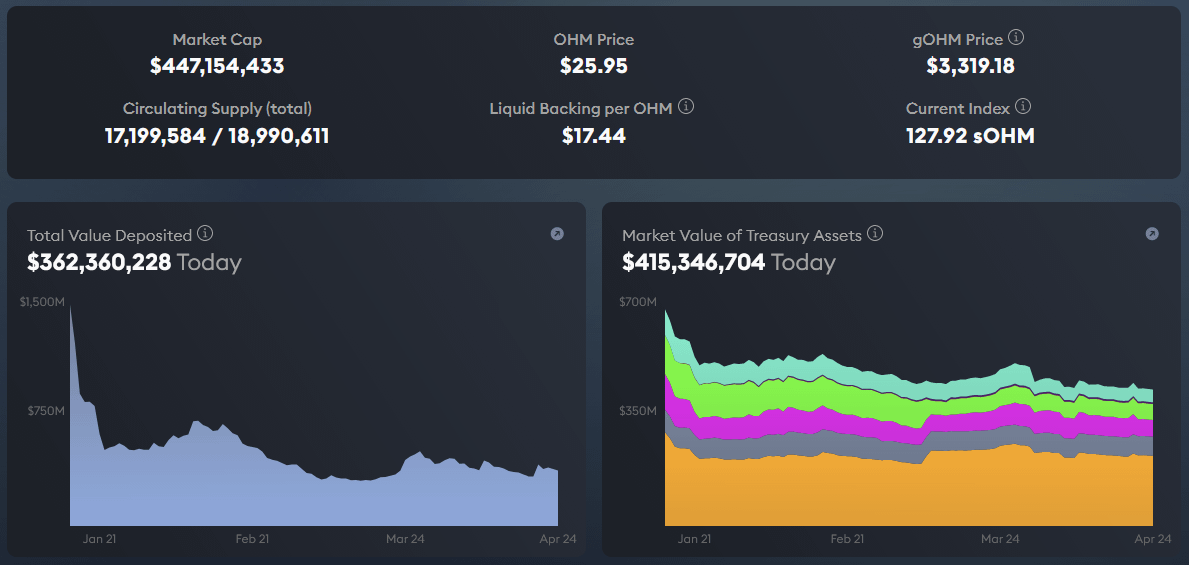The width and height of the screenshot is (1189, 565).
Task: Click the orange band in the treasury chart
Action: 900,490
